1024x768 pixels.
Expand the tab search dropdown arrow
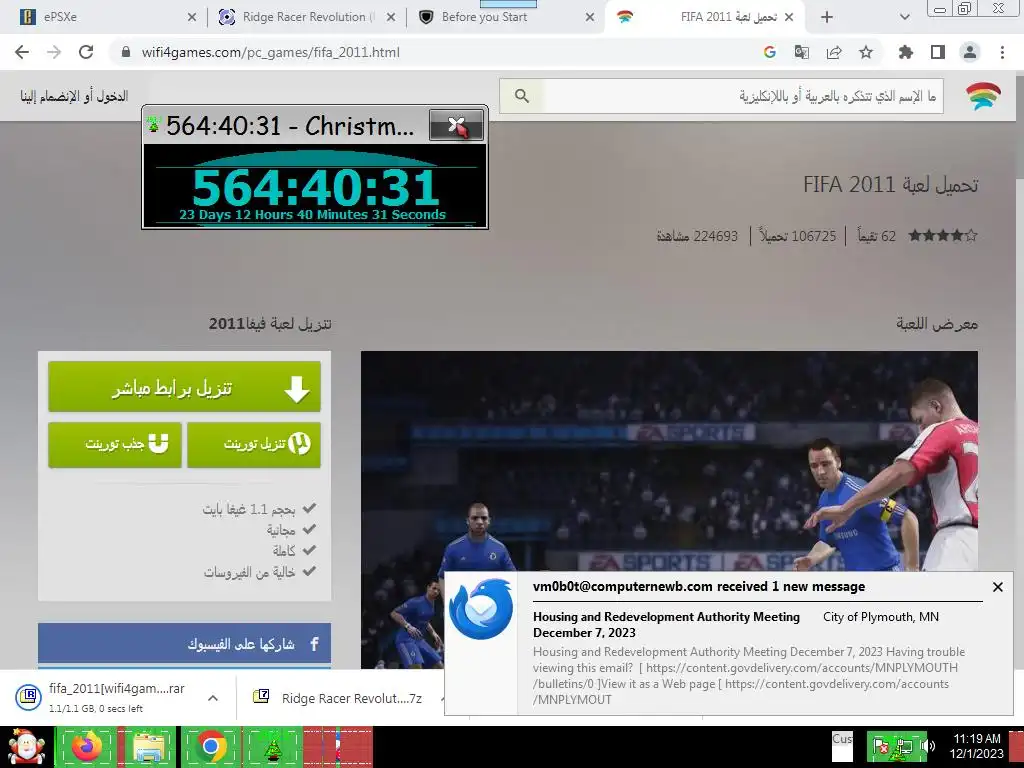(x=904, y=17)
